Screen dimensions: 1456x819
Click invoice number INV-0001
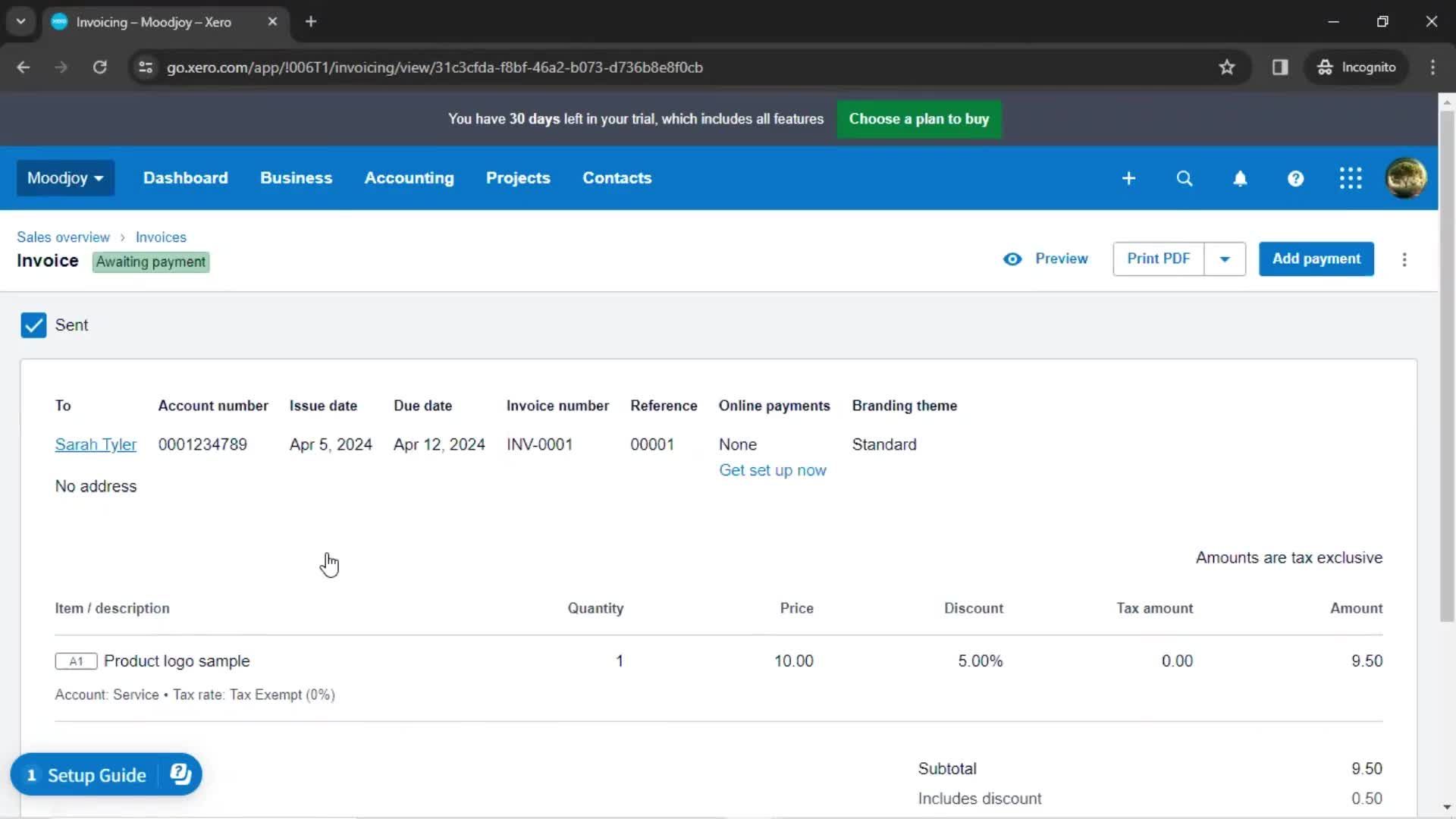539,445
